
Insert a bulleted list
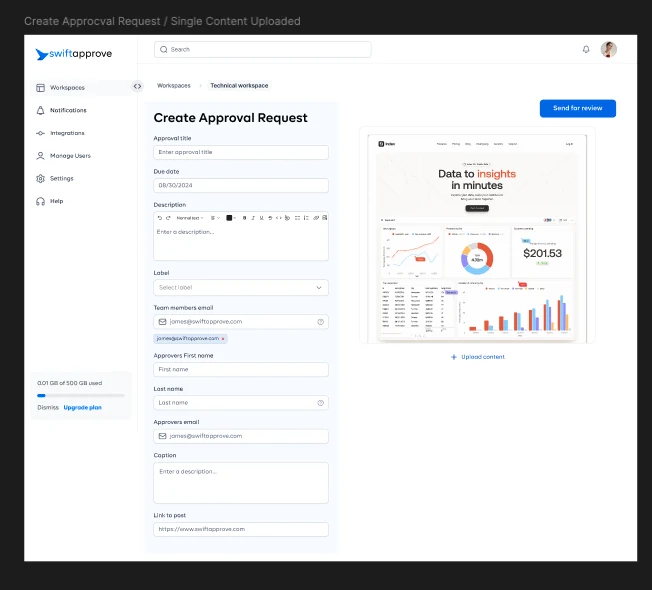click(x=297, y=218)
